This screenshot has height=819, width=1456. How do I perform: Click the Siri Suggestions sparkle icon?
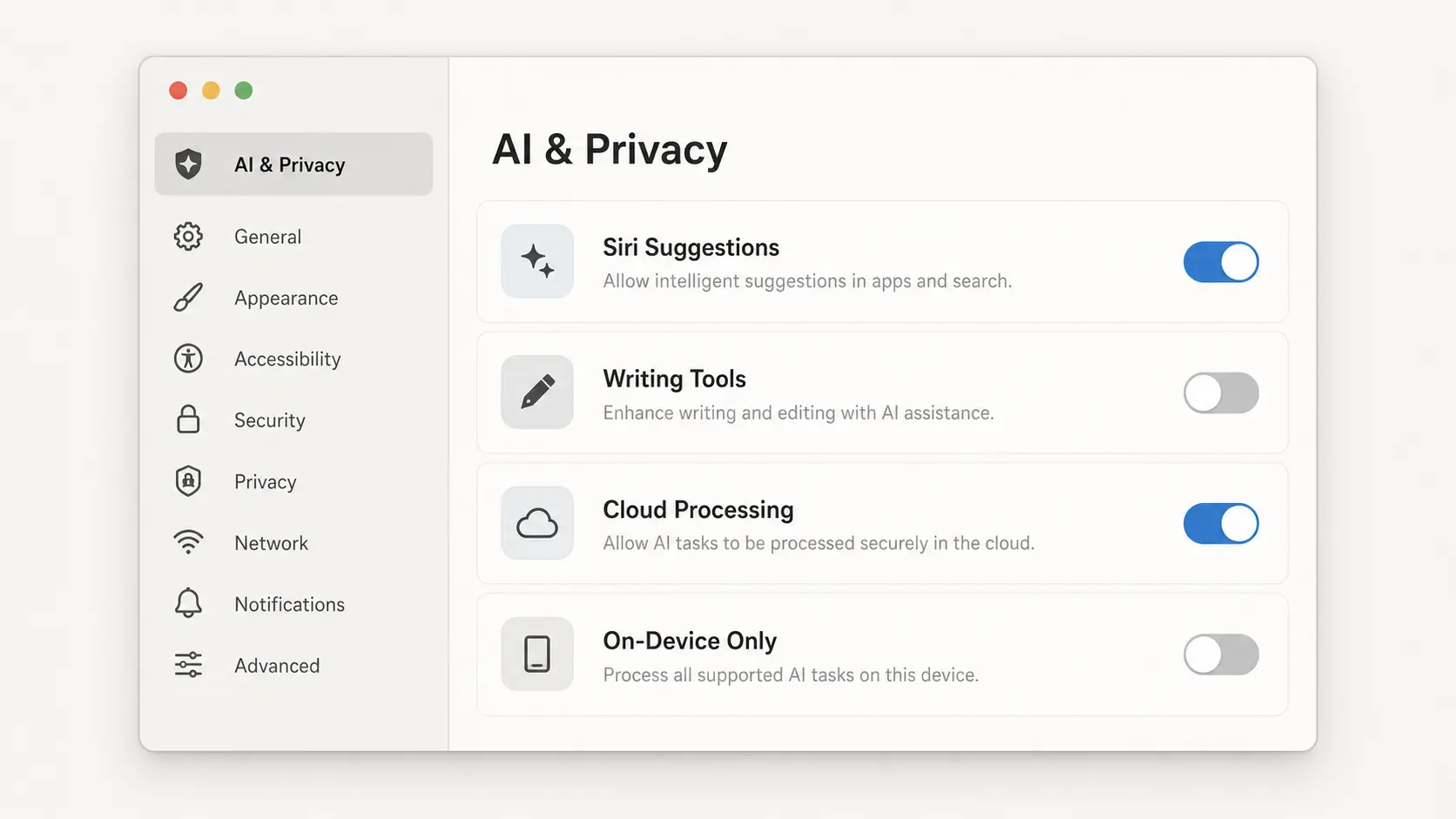537,261
